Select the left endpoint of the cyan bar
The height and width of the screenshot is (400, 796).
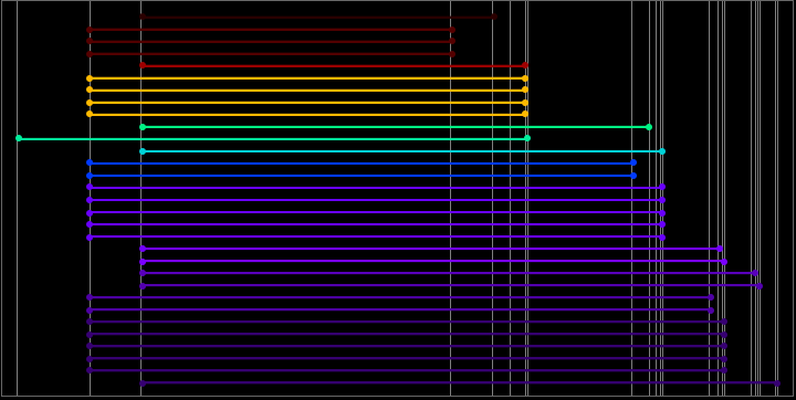[142, 151]
